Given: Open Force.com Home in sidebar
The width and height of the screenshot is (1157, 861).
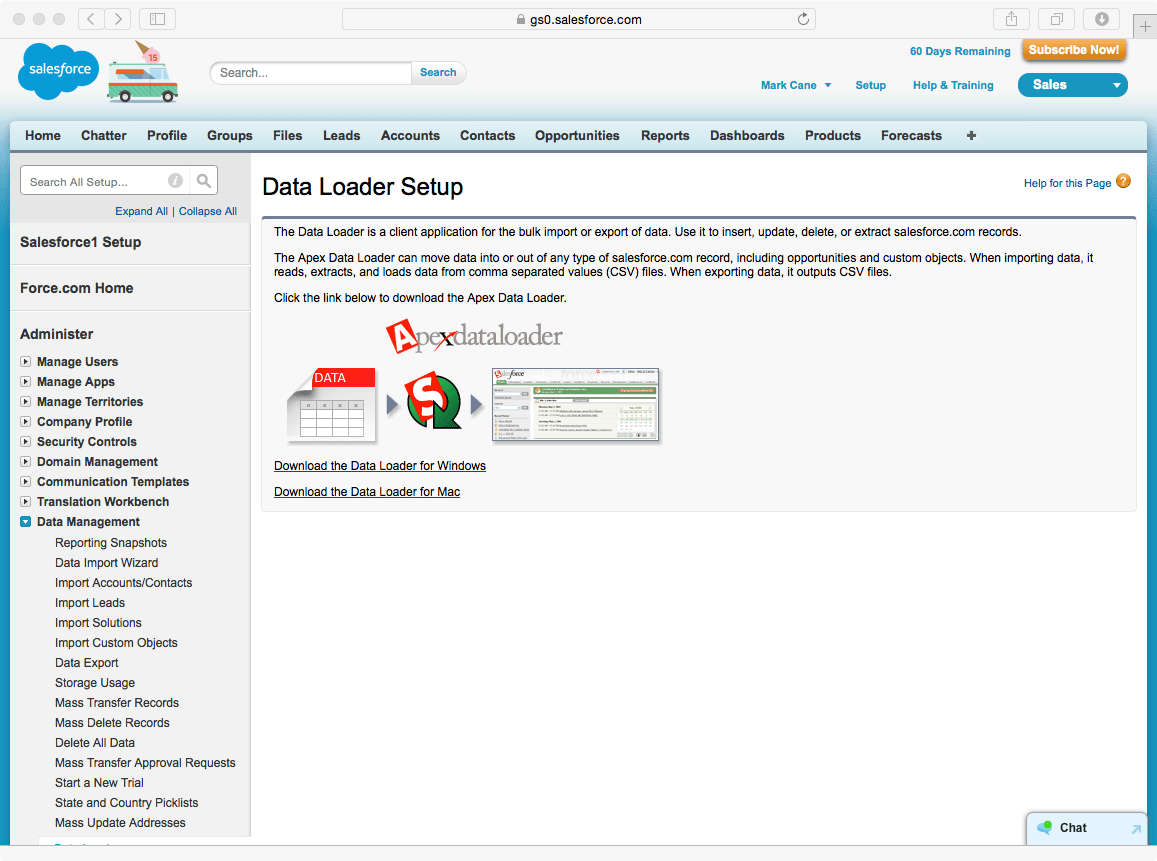Looking at the screenshot, I should (x=77, y=288).
